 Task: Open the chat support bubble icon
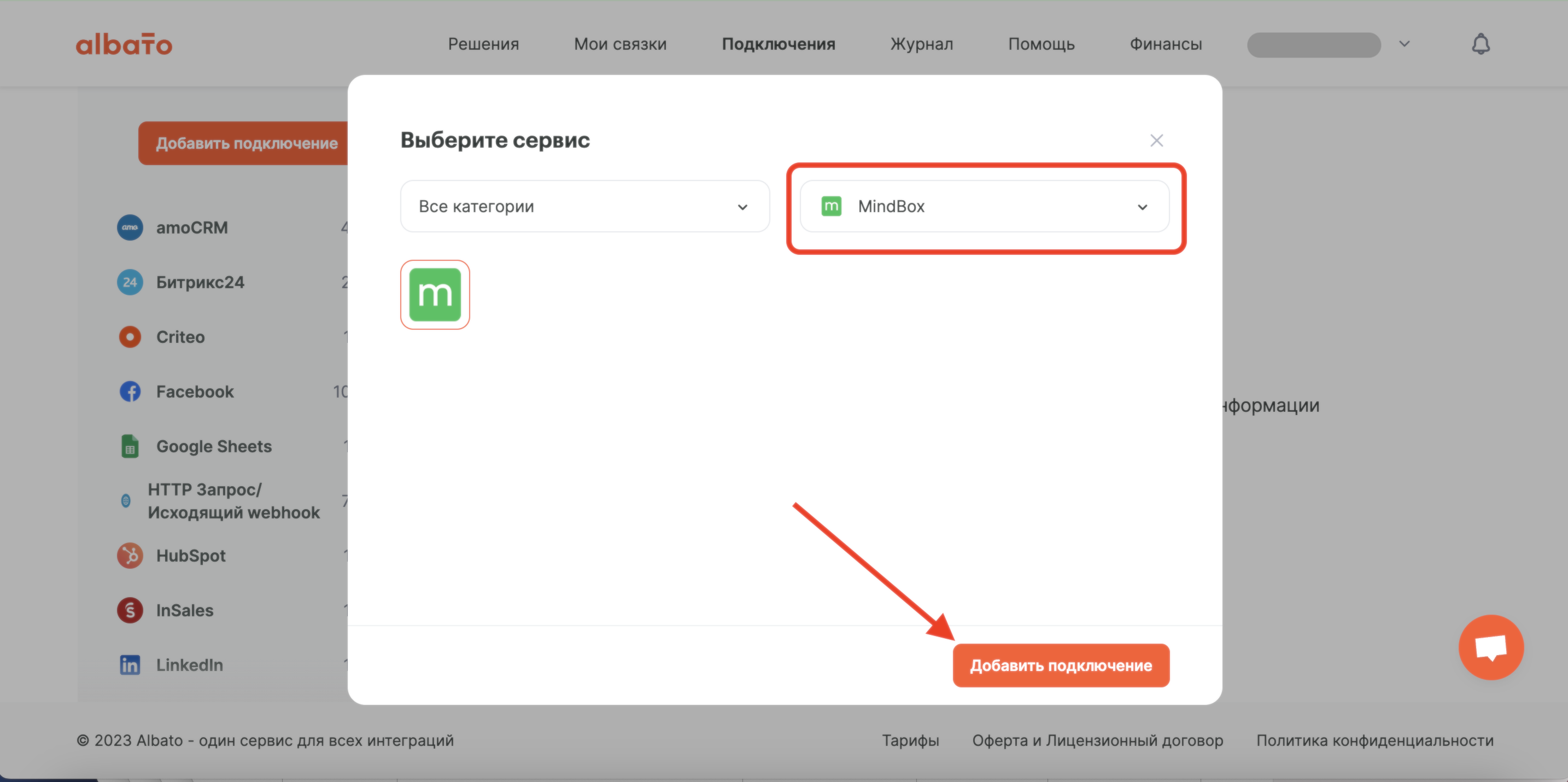(1491, 647)
